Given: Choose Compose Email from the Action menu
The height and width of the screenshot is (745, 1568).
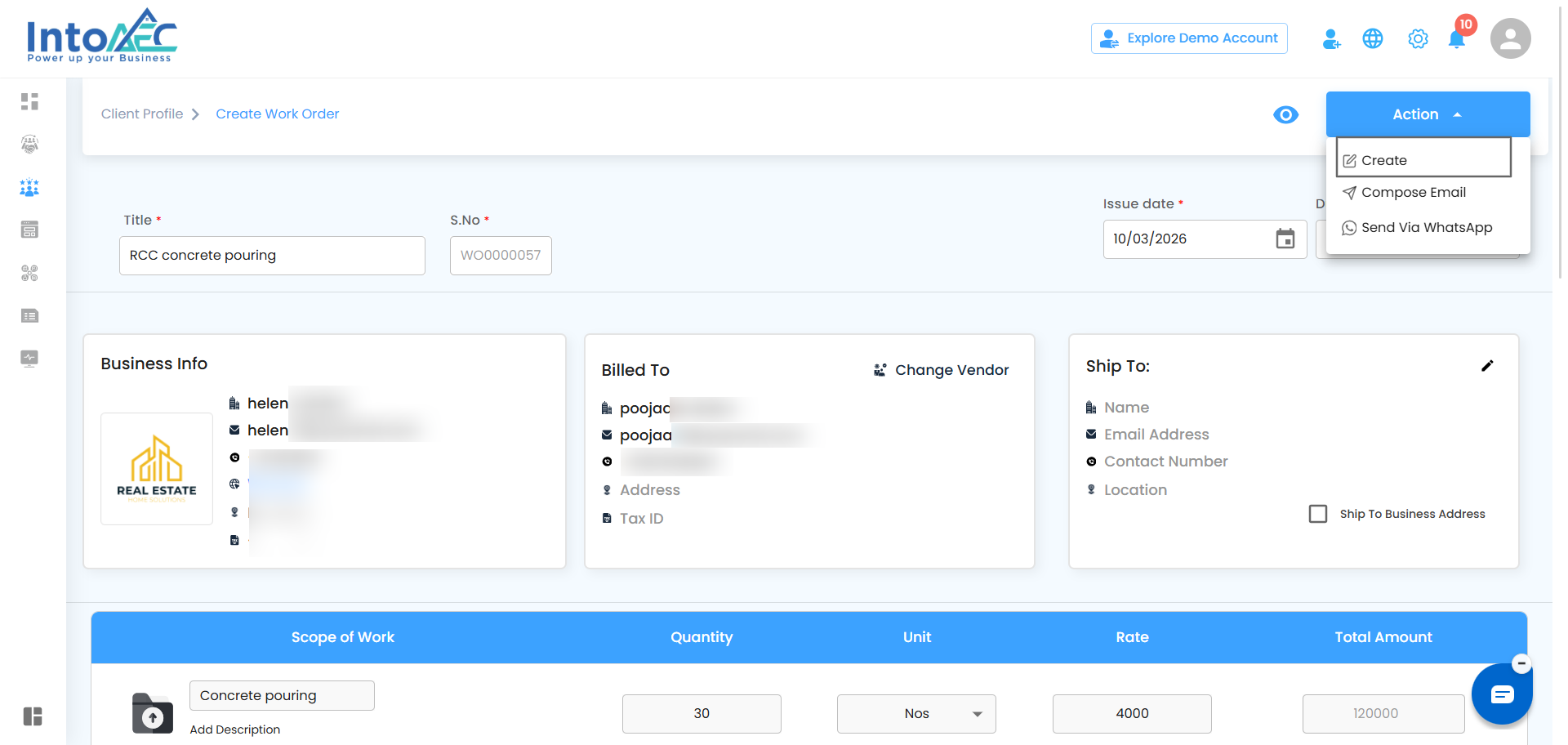Looking at the screenshot, I should point(1405,193).
